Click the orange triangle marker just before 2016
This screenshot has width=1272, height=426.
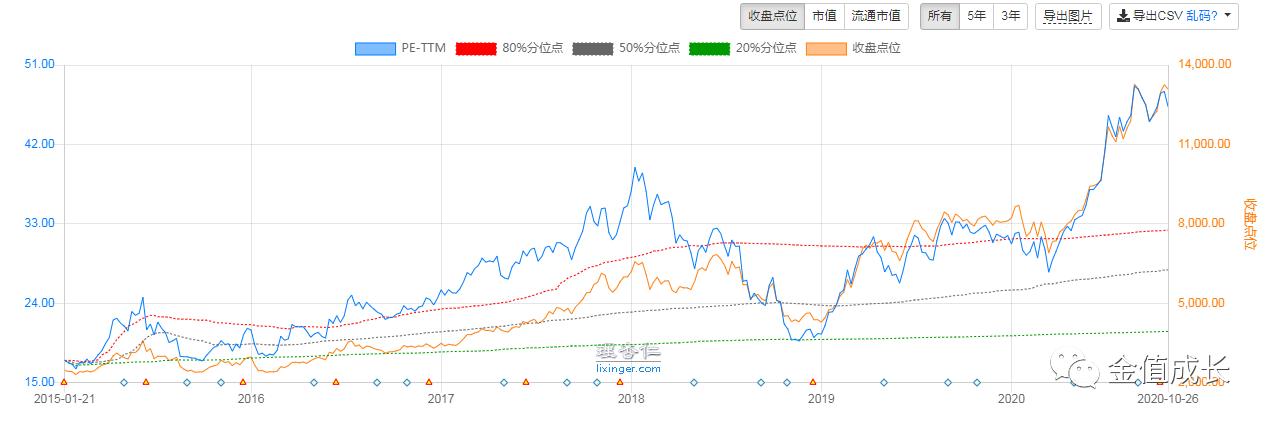tap(242, 382)
